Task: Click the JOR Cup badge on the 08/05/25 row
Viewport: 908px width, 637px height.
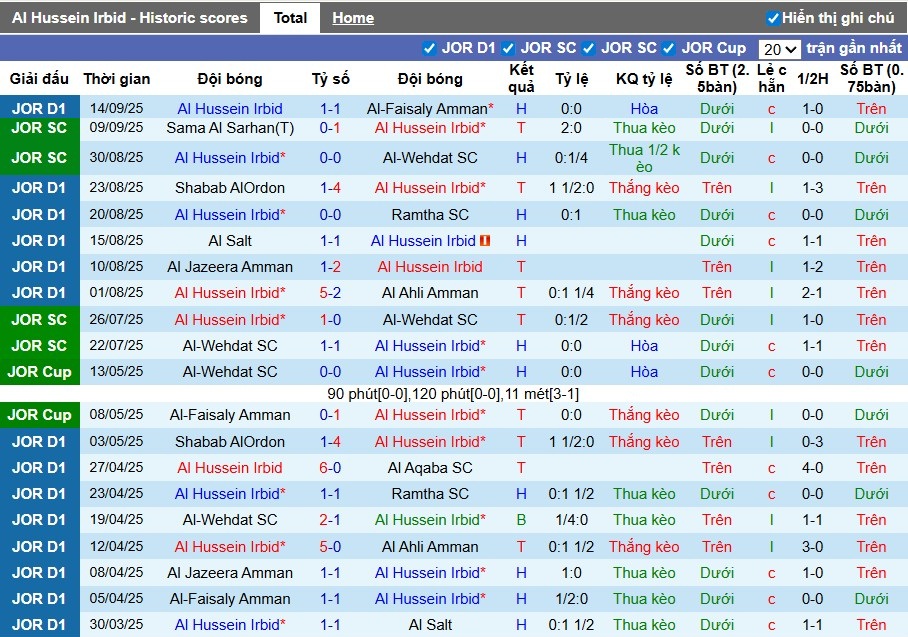Action: coord(40,415)
